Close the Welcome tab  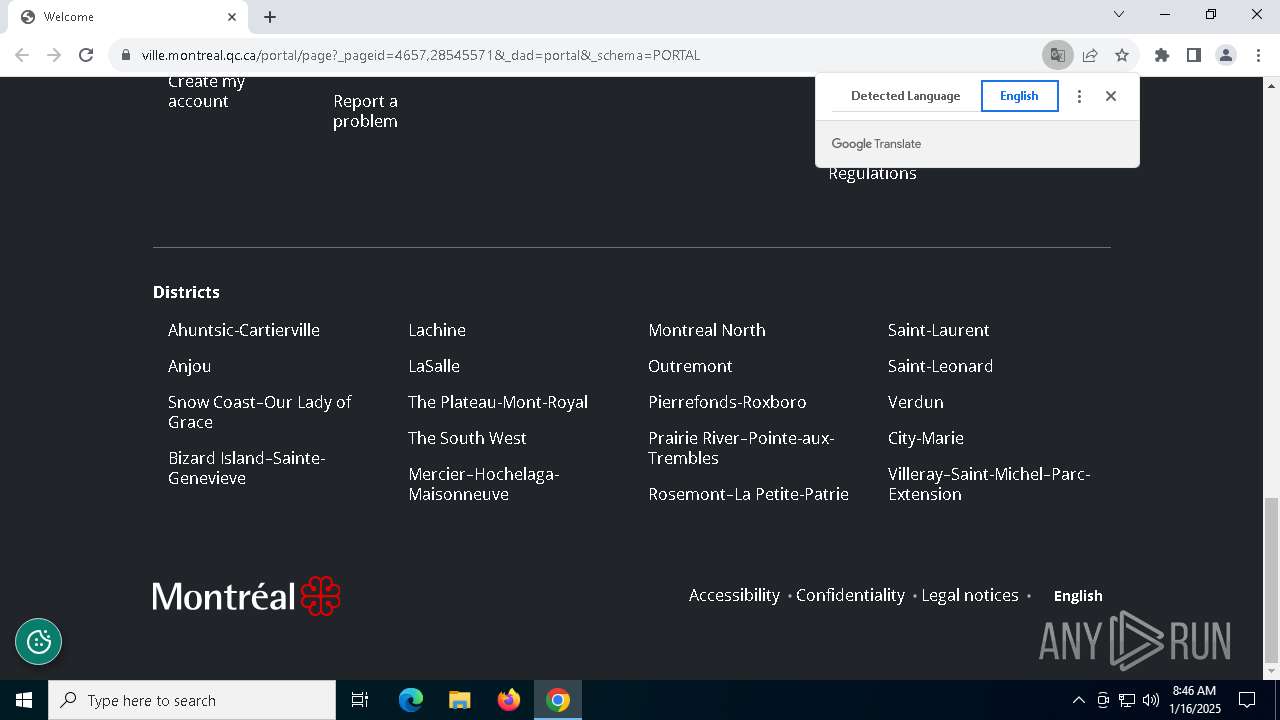[x=232, y=17]
